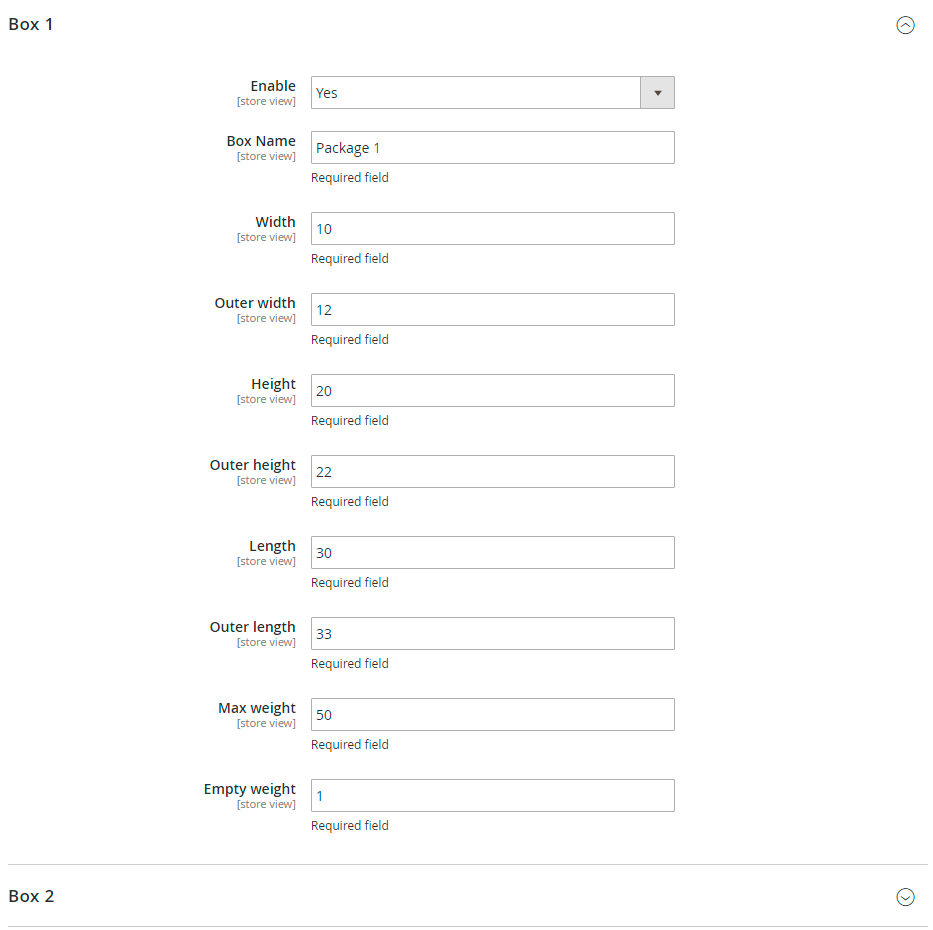Expand the Box 2 section chevron icon

point(905,897)
